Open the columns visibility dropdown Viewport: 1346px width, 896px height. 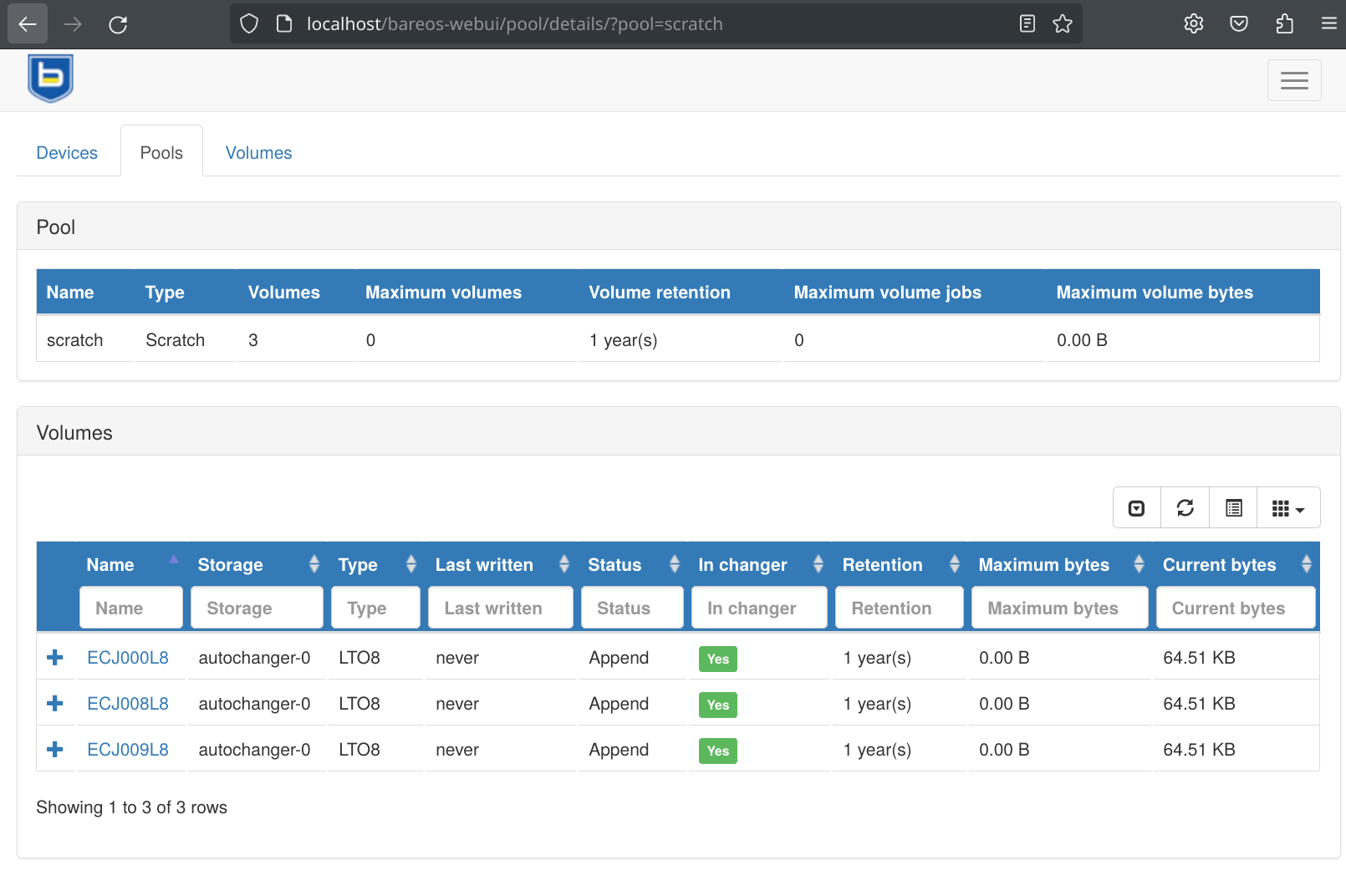tap(1287, 508)
